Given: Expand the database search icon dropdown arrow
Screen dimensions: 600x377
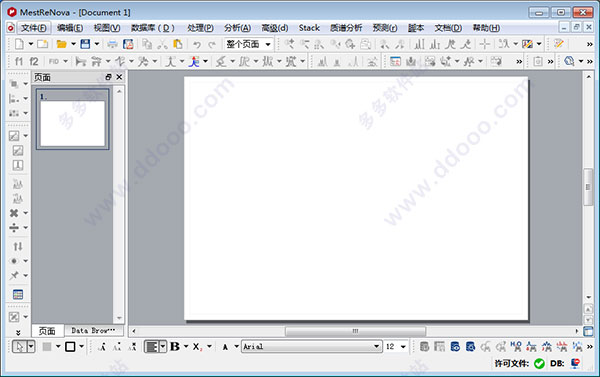Looking at the screenshot, I should click(x=581, y=61).
